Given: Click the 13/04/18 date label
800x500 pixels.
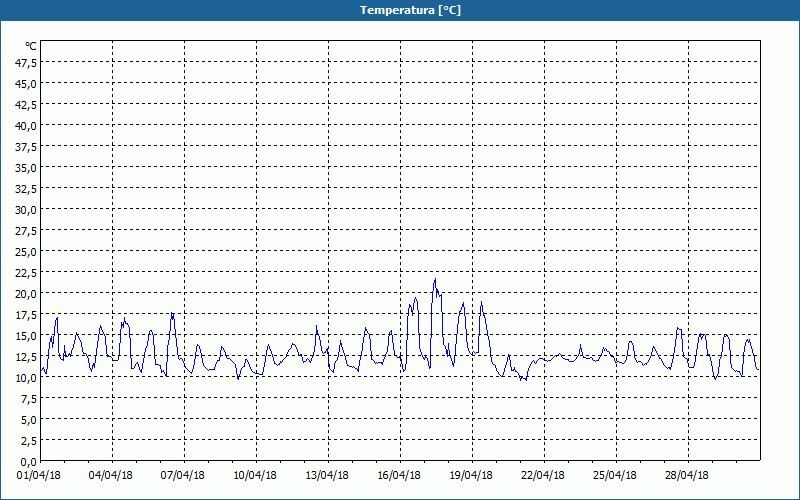Looking at the screenshot, I should (x=327, y=476).
